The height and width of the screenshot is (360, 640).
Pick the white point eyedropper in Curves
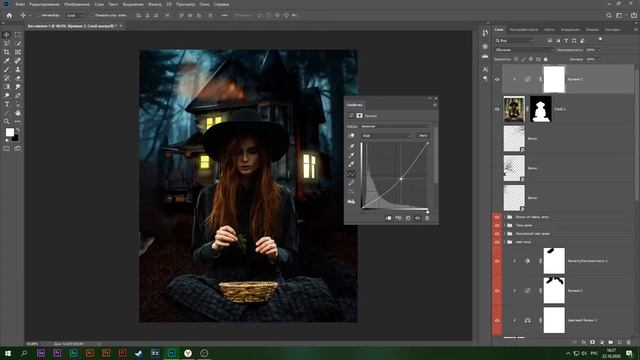pos(351,164)
